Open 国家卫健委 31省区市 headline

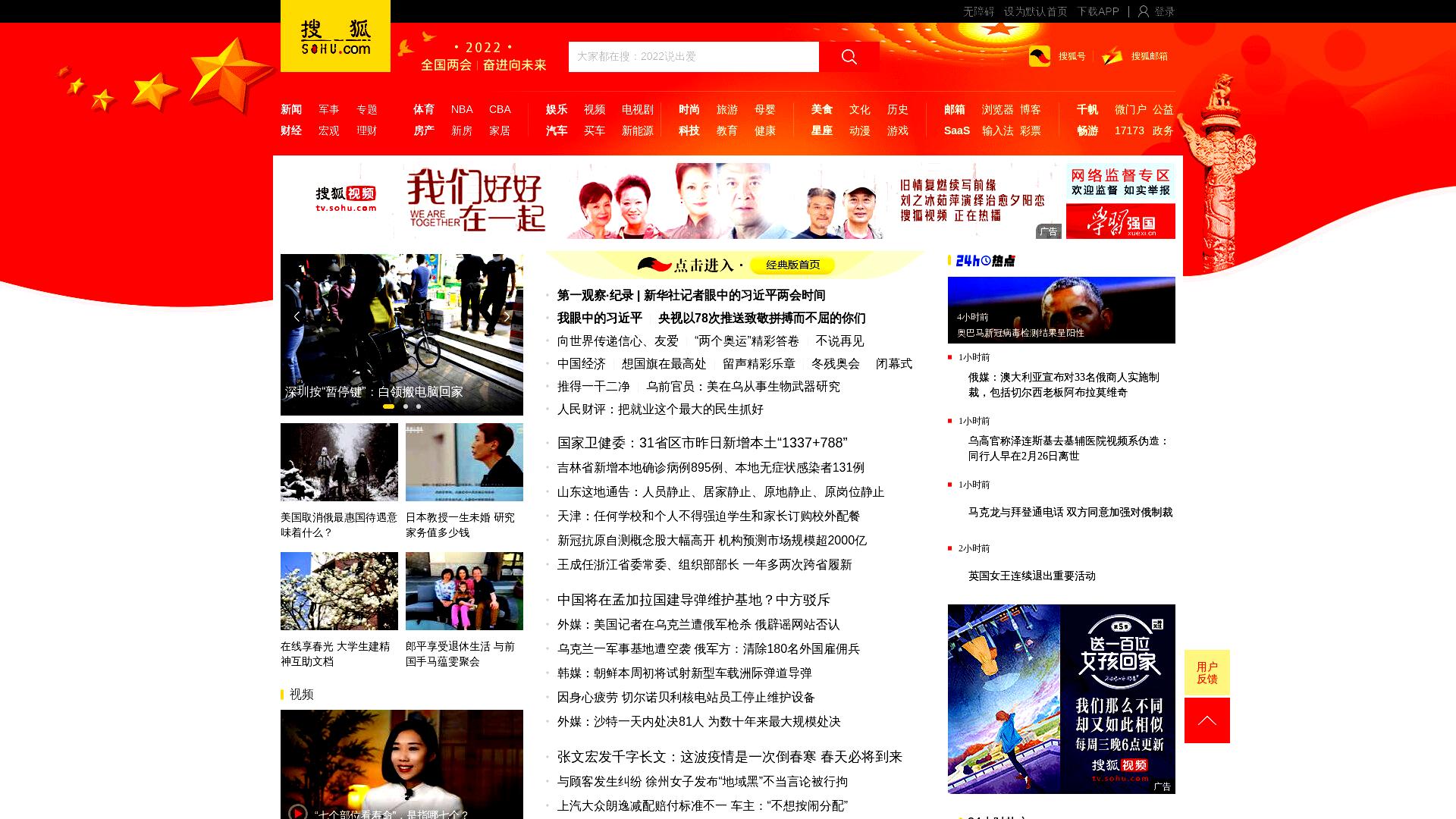[x=702, y=443]
